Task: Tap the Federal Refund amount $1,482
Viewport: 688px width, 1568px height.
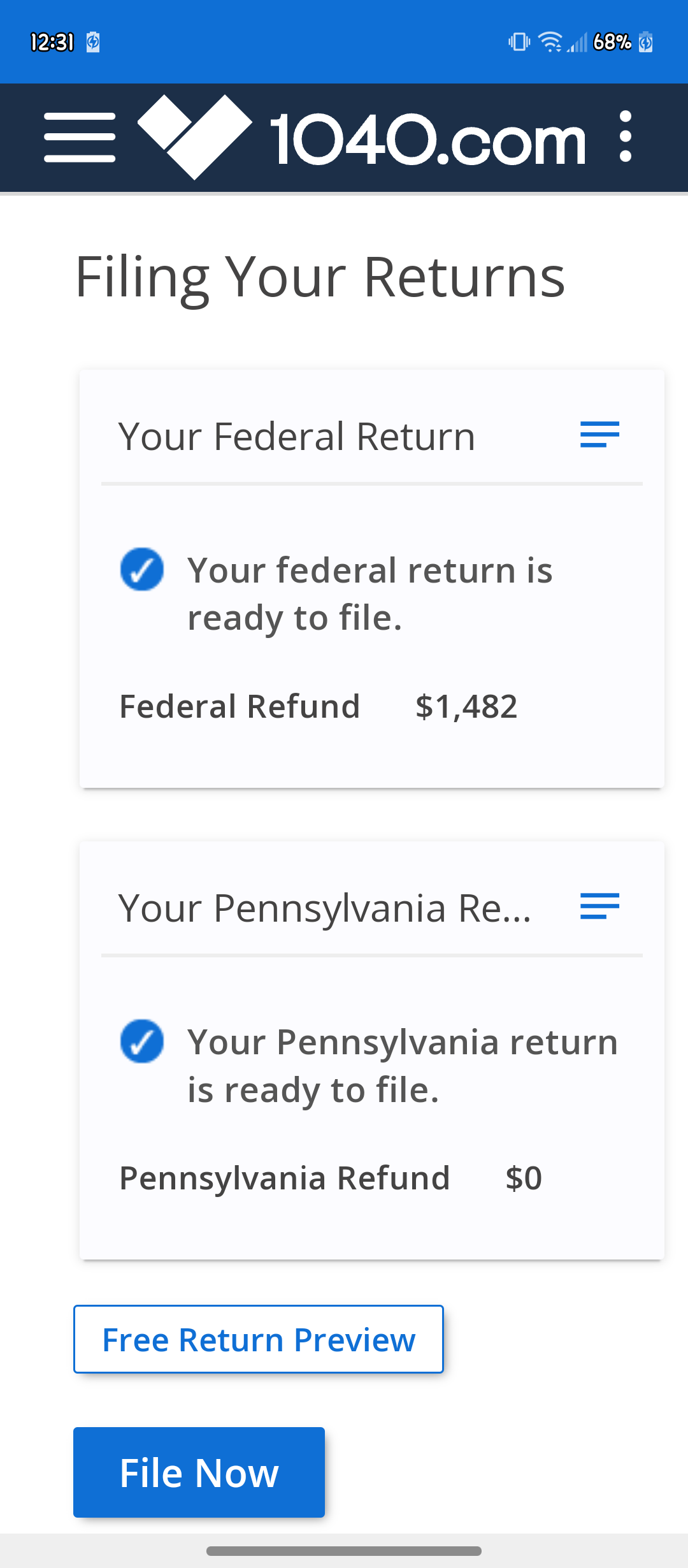Action: click(x=466, y=707)
